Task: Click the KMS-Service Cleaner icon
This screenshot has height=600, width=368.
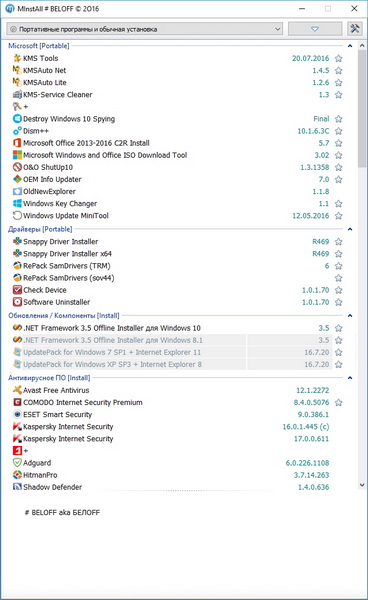Action: coord(17,95)
